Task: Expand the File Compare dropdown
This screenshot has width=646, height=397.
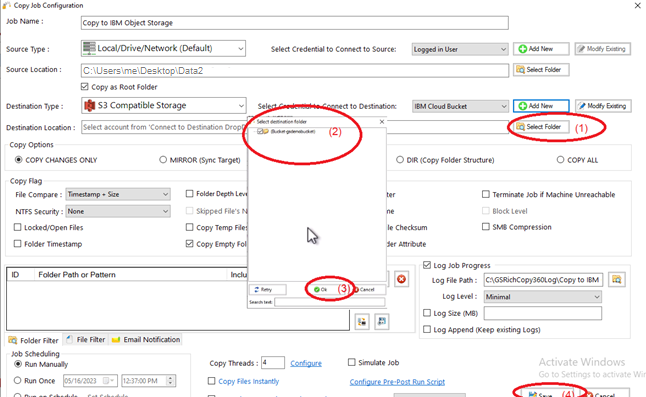Action: point(118,194)
